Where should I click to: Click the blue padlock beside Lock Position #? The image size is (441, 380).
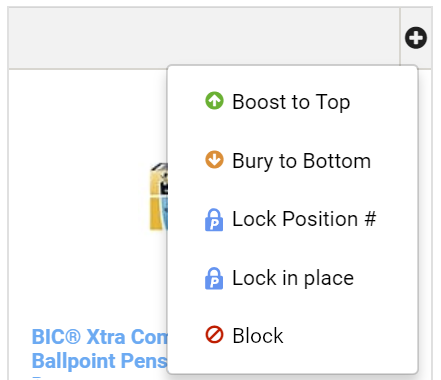coord(214,220)
